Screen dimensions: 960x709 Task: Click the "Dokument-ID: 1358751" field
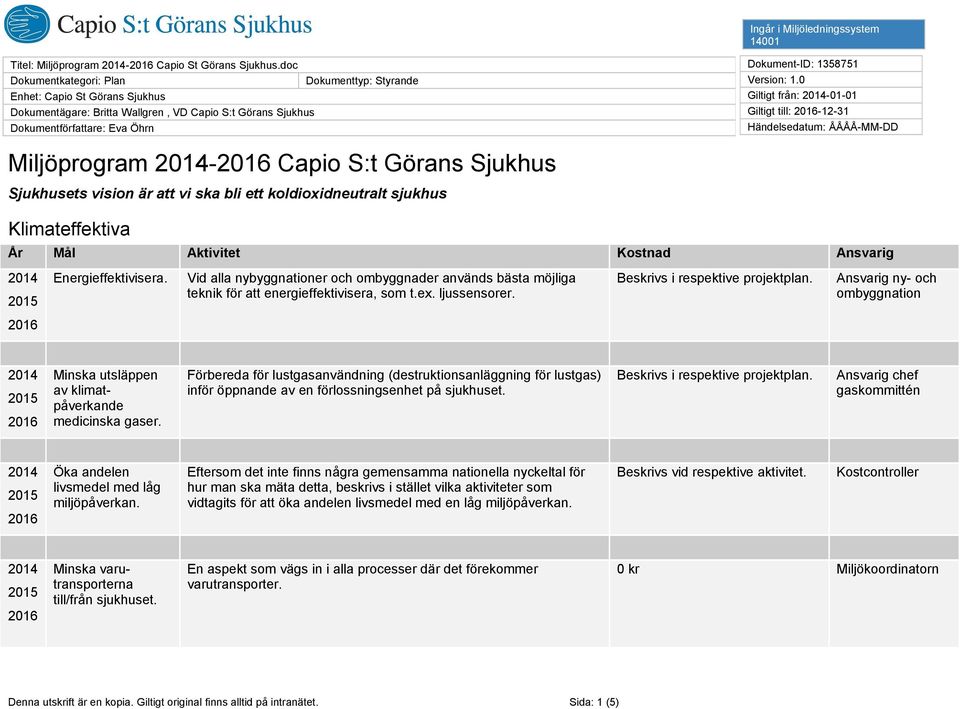click(831, 64)
